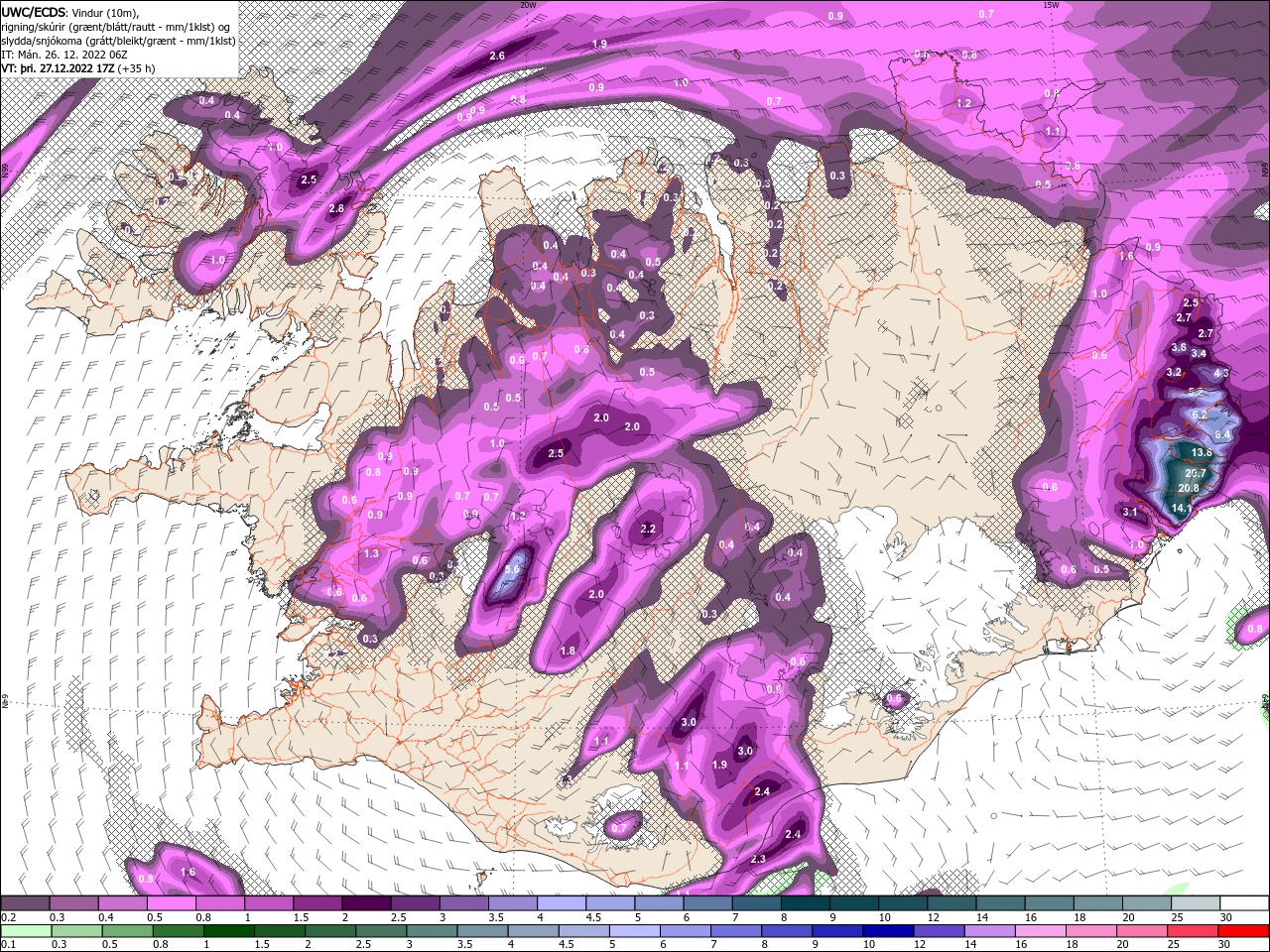Screen dimensions: 1270x952
Task: Click the 20.8 precipitation value
Action: coord(1189,488)
